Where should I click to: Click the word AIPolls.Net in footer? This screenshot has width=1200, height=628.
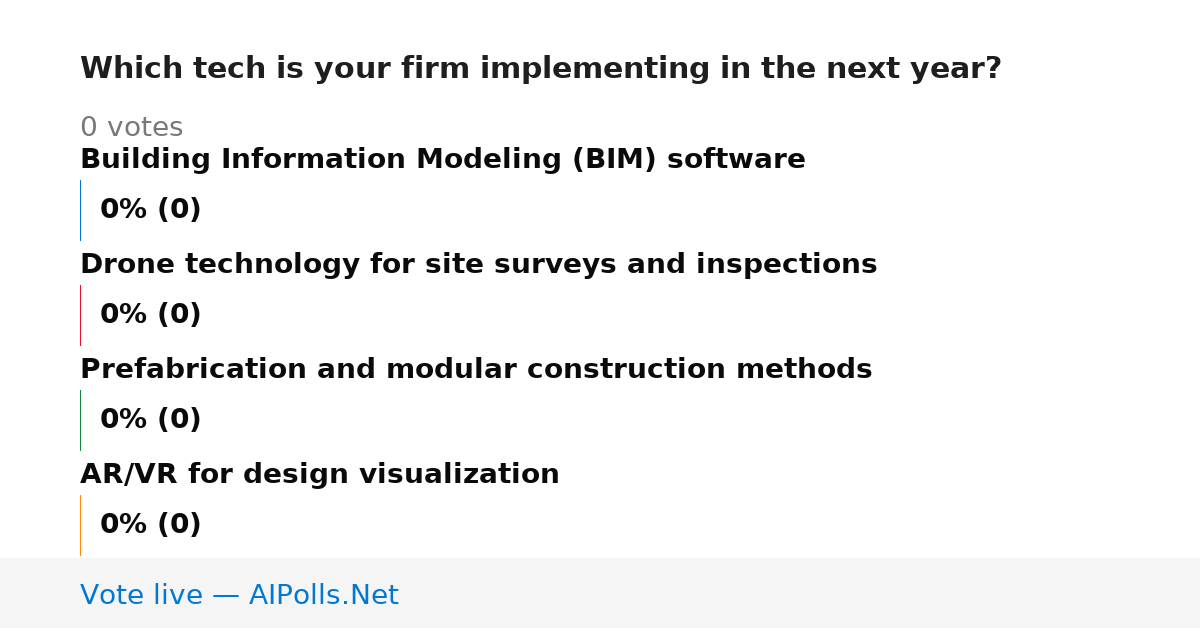(323, 596)
